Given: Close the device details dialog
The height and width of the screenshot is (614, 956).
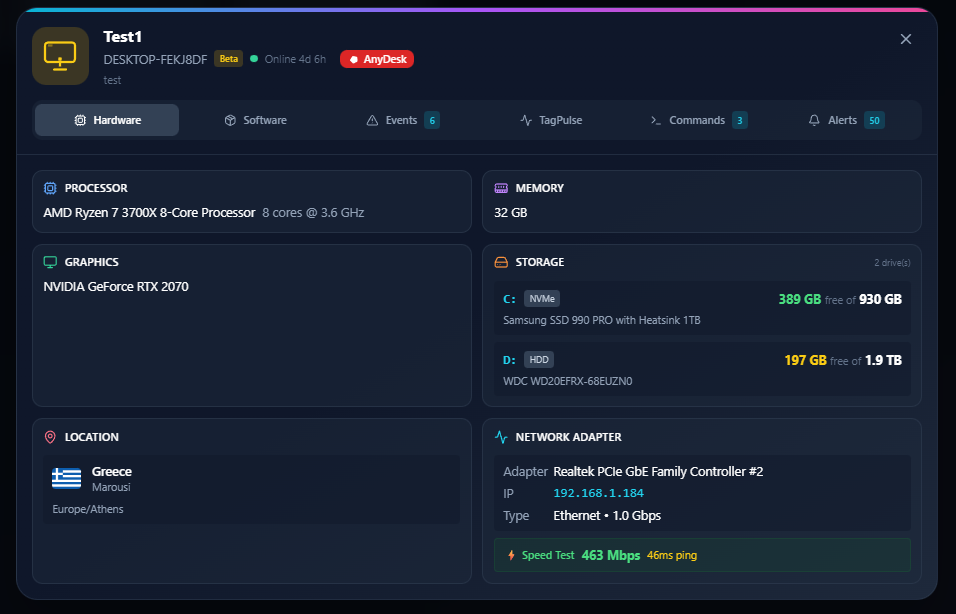Looking at the screenshot, I should [x=906, y=39].
